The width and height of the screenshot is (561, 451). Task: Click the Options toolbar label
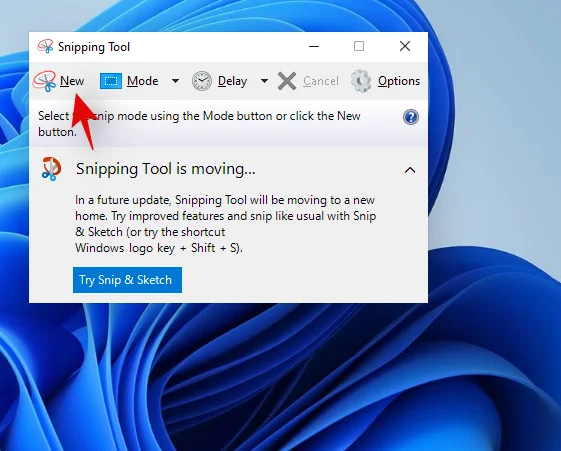[399, 82]
